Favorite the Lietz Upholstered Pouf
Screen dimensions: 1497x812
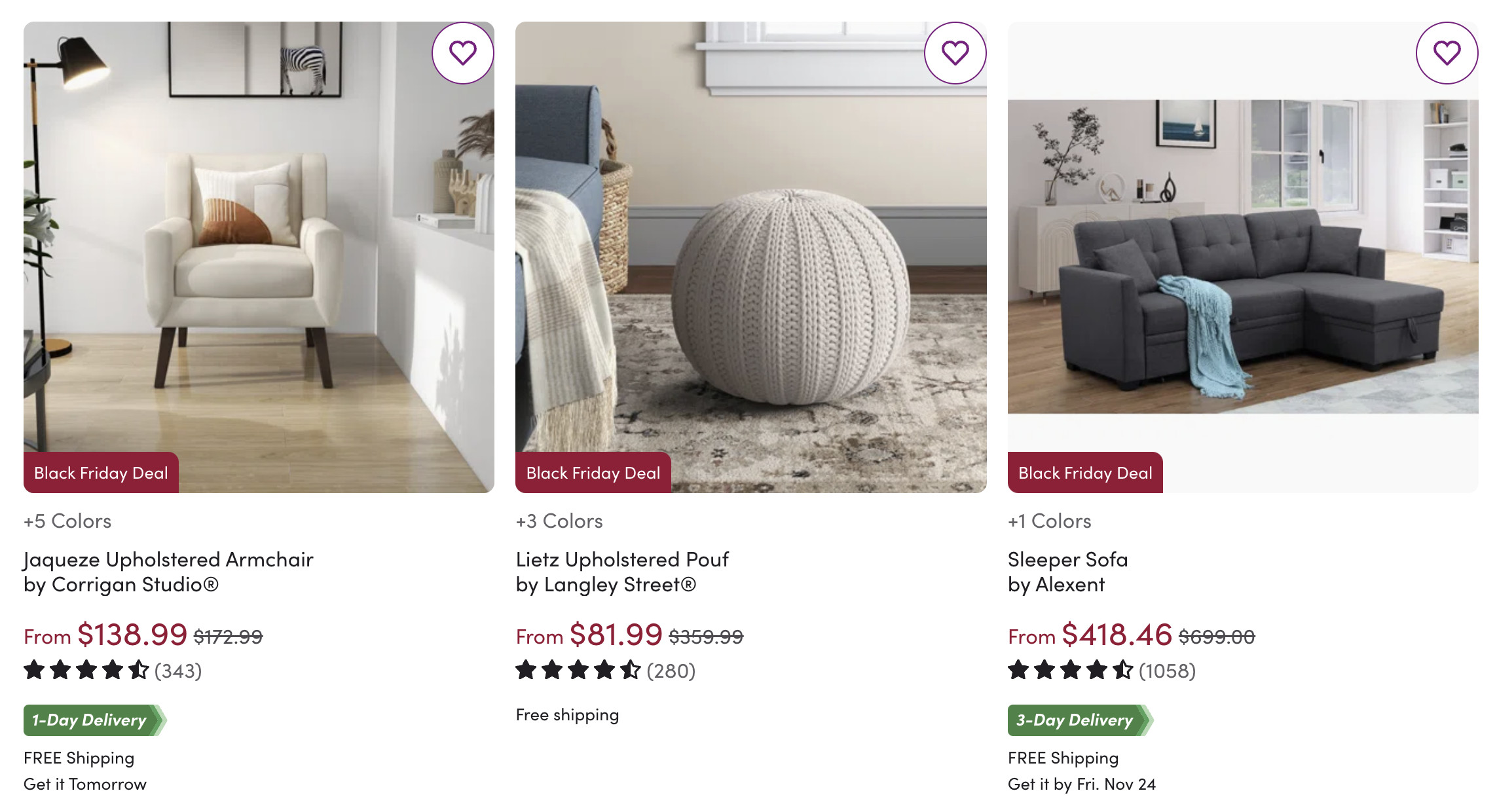[955, 53]
